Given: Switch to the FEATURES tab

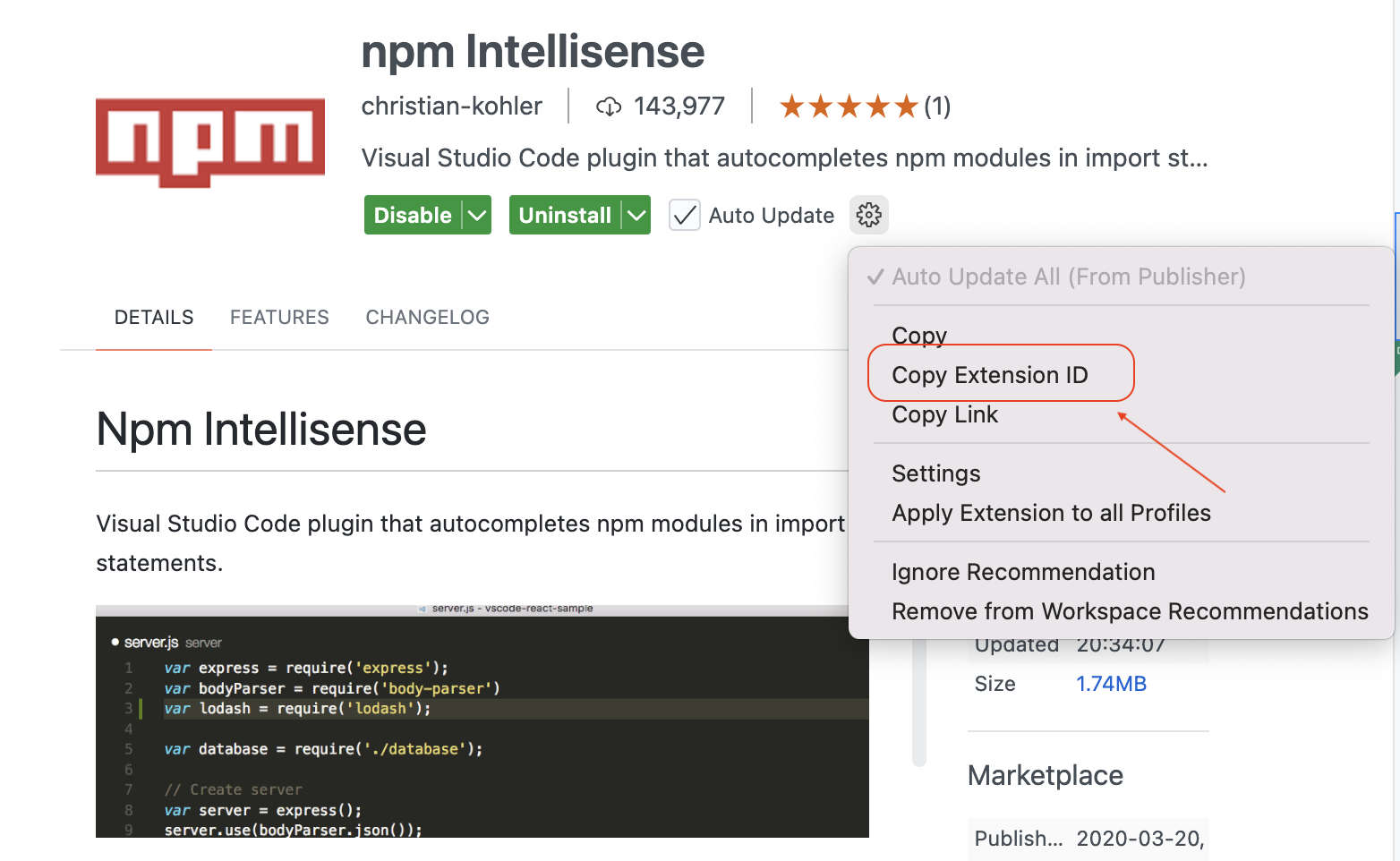Looking at the screenshot, I should click(x=279, y=318).
